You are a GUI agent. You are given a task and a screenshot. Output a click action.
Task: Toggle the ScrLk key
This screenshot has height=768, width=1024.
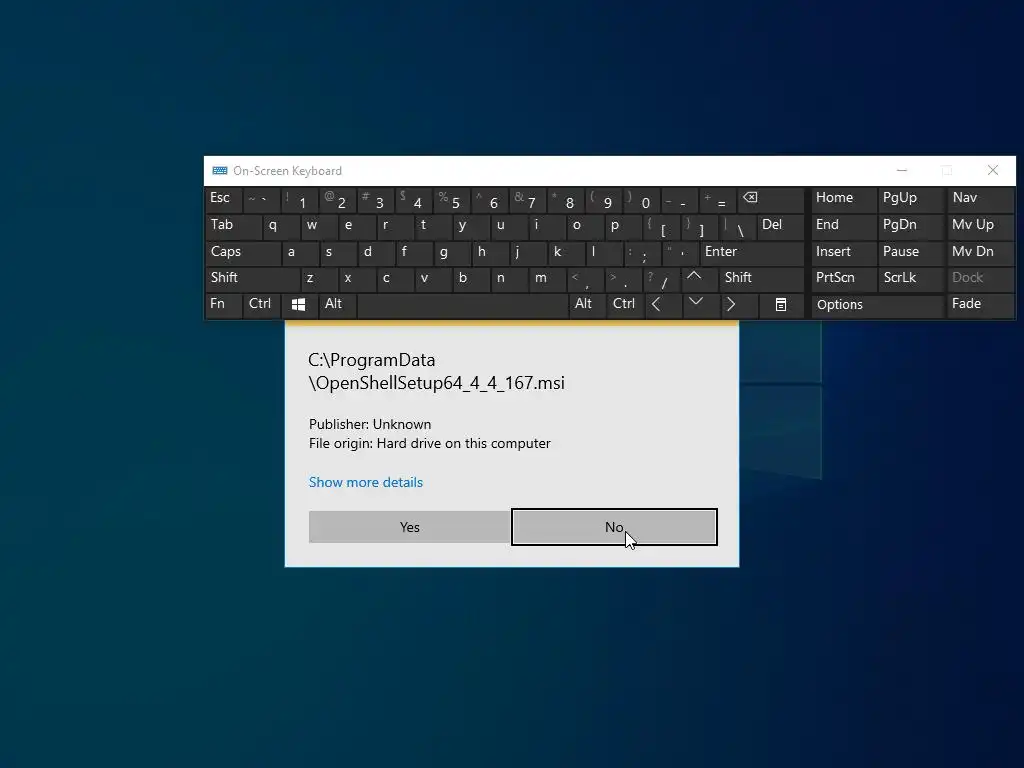point(910,279)
